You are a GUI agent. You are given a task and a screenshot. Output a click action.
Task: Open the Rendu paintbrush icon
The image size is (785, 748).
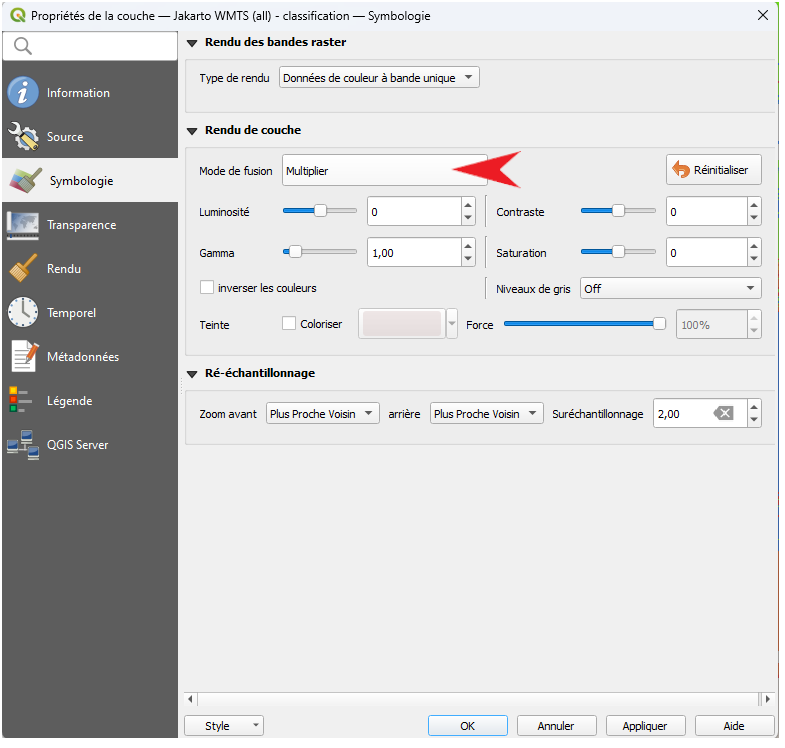coord(22,269)
